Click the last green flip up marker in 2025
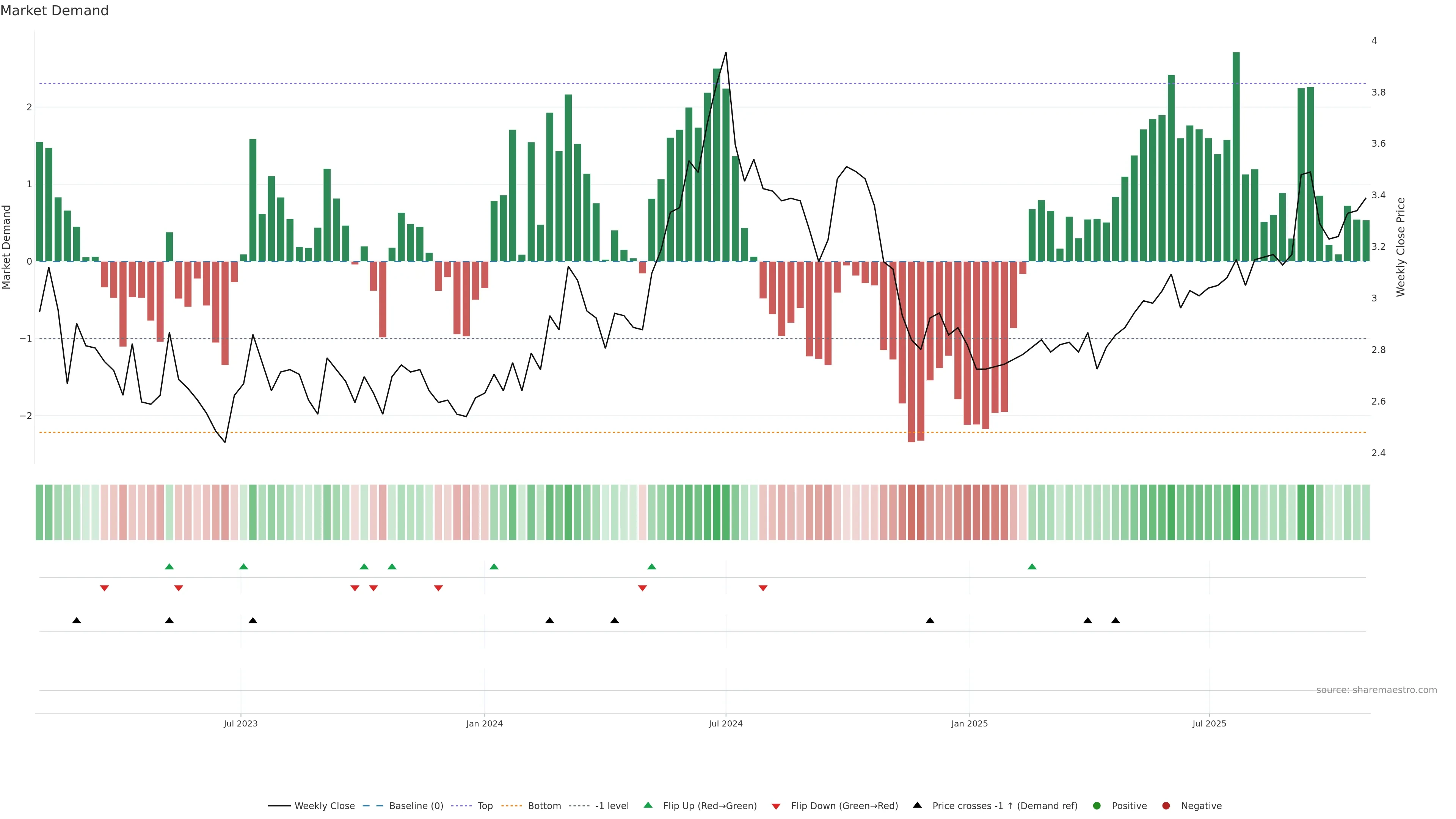 click(1032, 567)
